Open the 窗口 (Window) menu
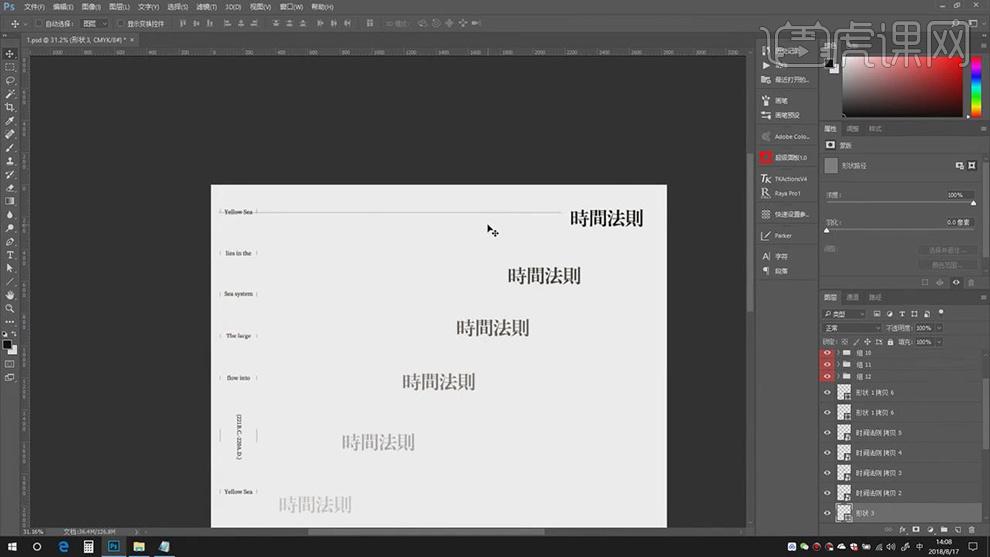 click(291, 7)
